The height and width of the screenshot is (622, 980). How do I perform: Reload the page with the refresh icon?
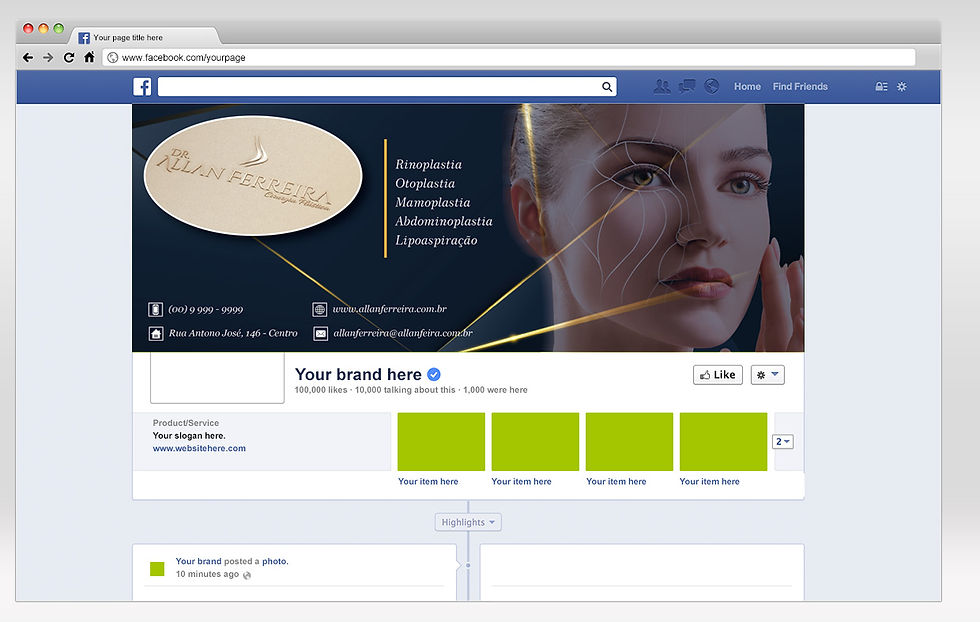tap(69, 58)
